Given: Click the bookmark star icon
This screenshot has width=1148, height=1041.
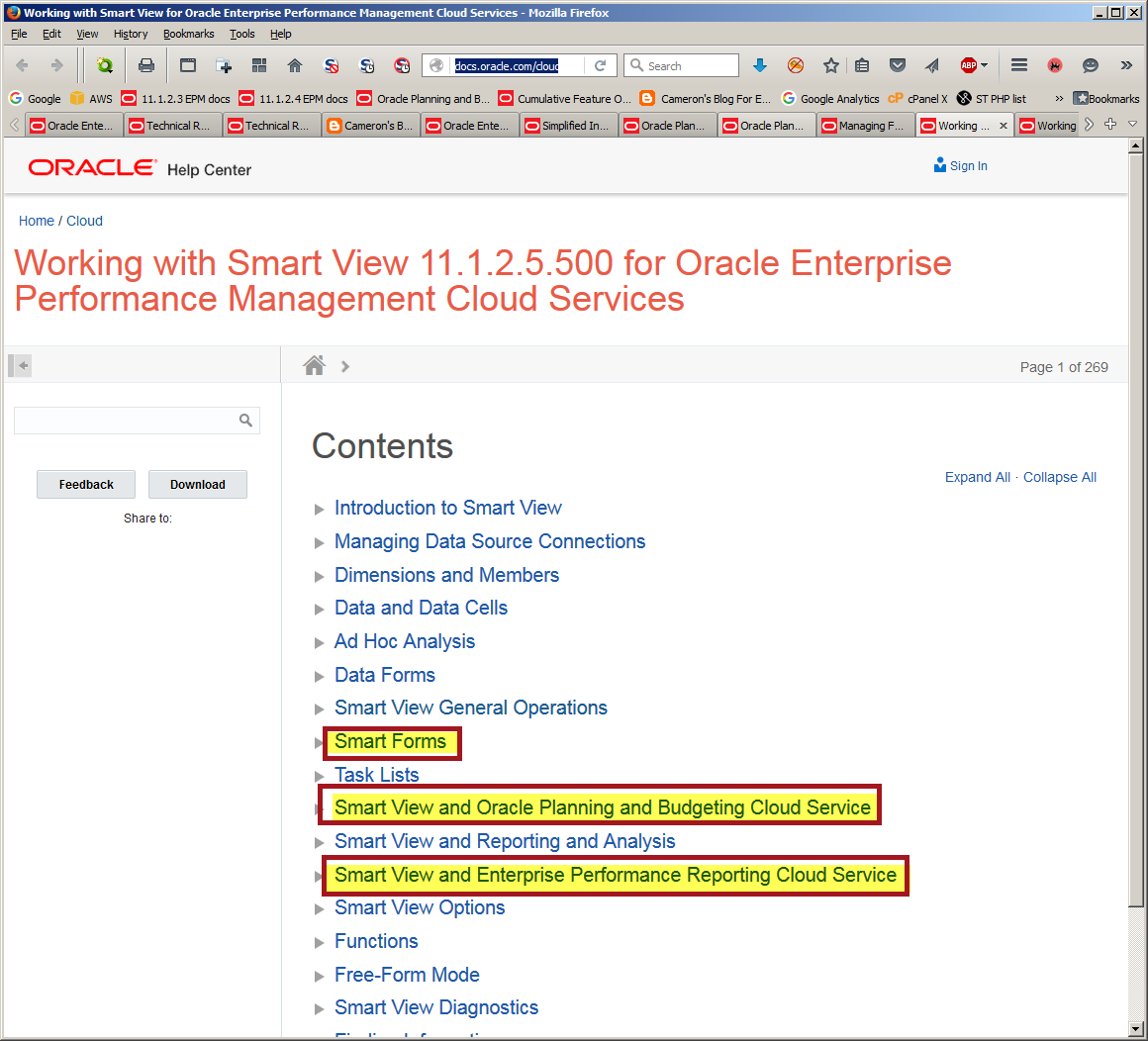Looking at the screenshot, I should (831, 66).
